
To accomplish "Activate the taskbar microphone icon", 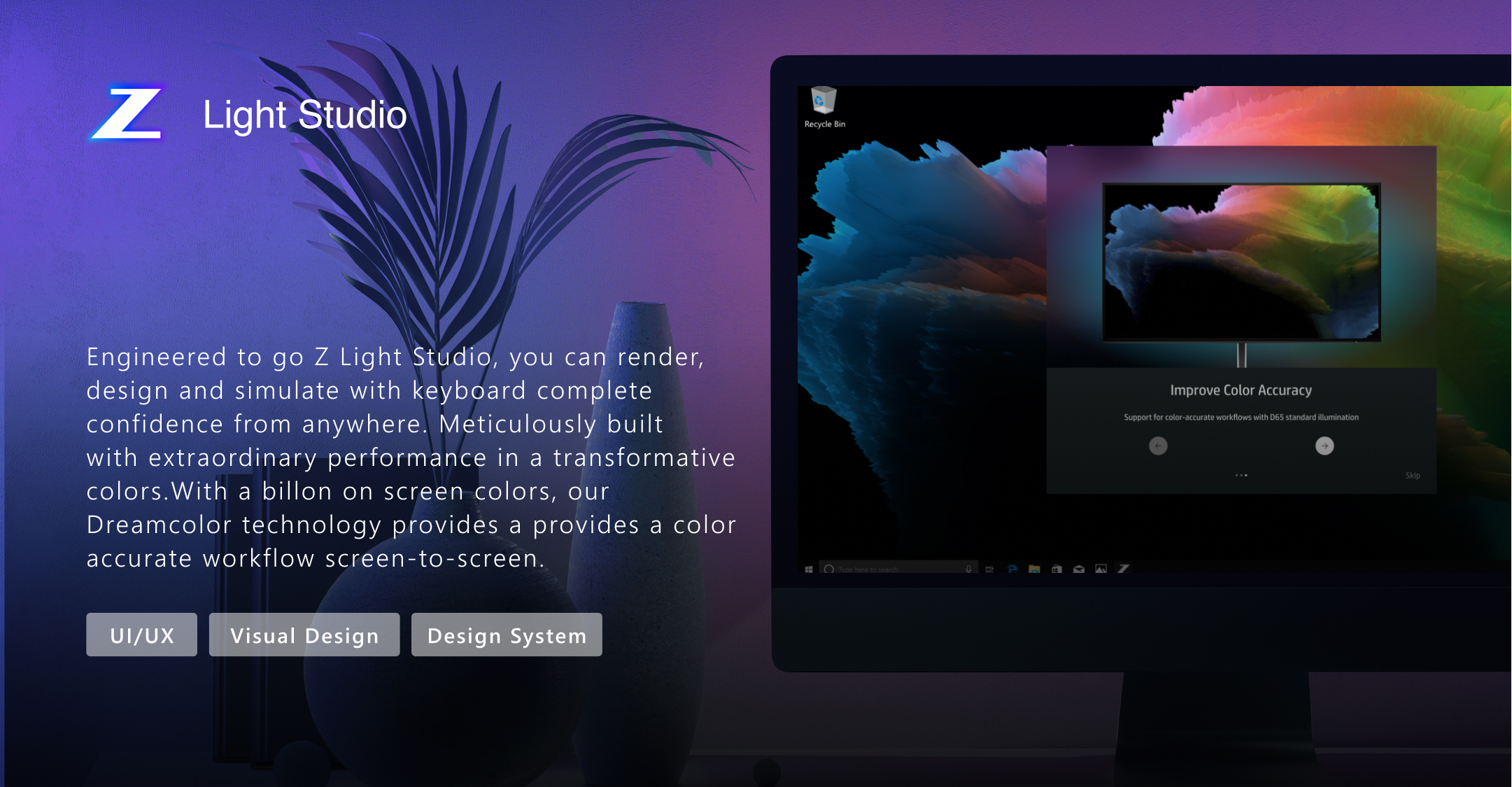I will click(968, 569).
